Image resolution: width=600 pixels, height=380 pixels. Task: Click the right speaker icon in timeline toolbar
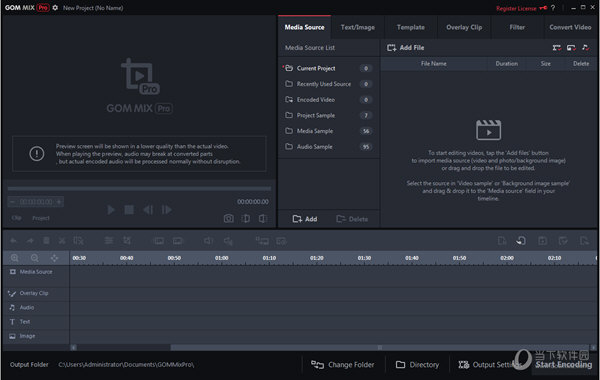coord(228,241)
